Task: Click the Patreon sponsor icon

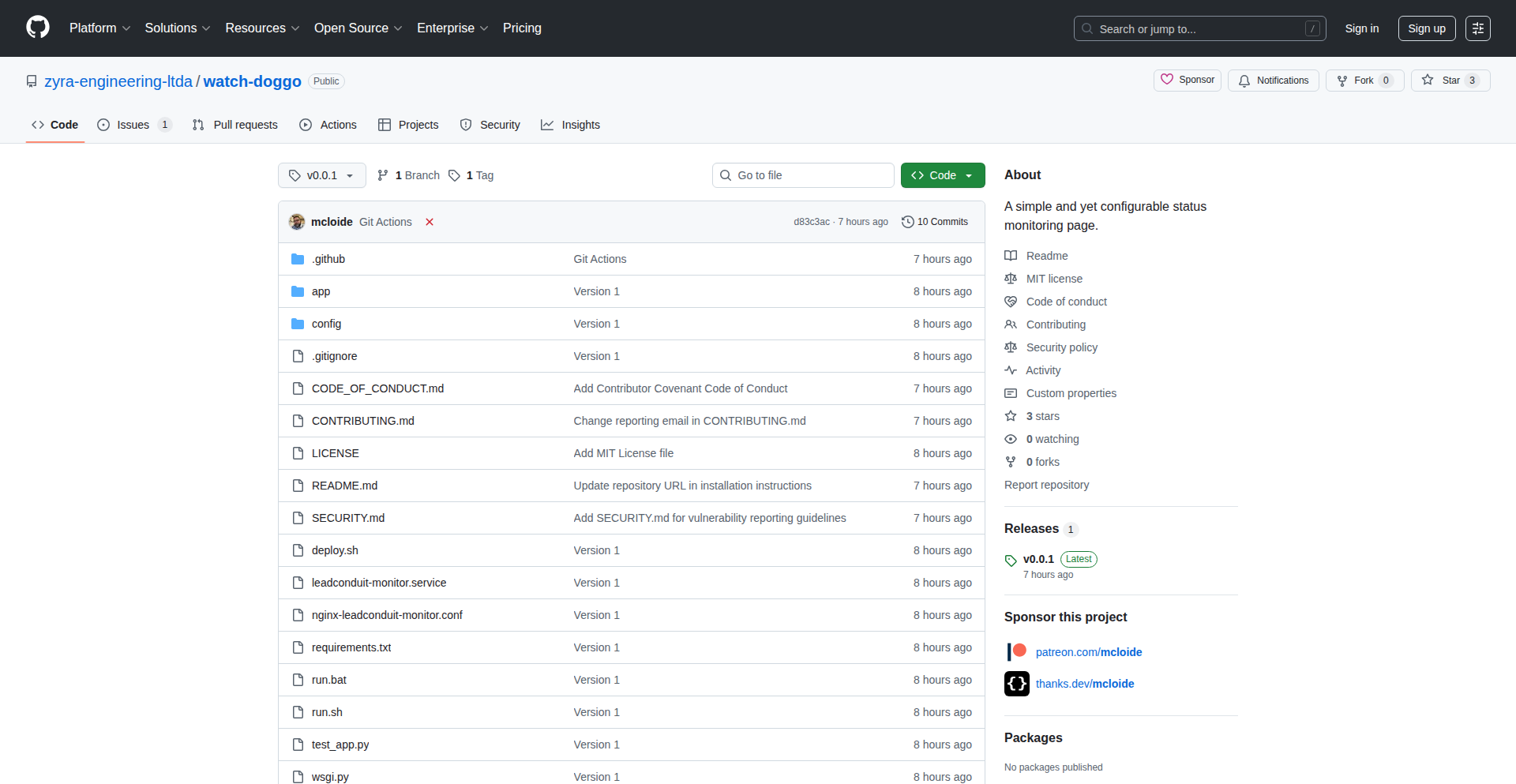Action: pyautogui.click(x=1017, y=651)
